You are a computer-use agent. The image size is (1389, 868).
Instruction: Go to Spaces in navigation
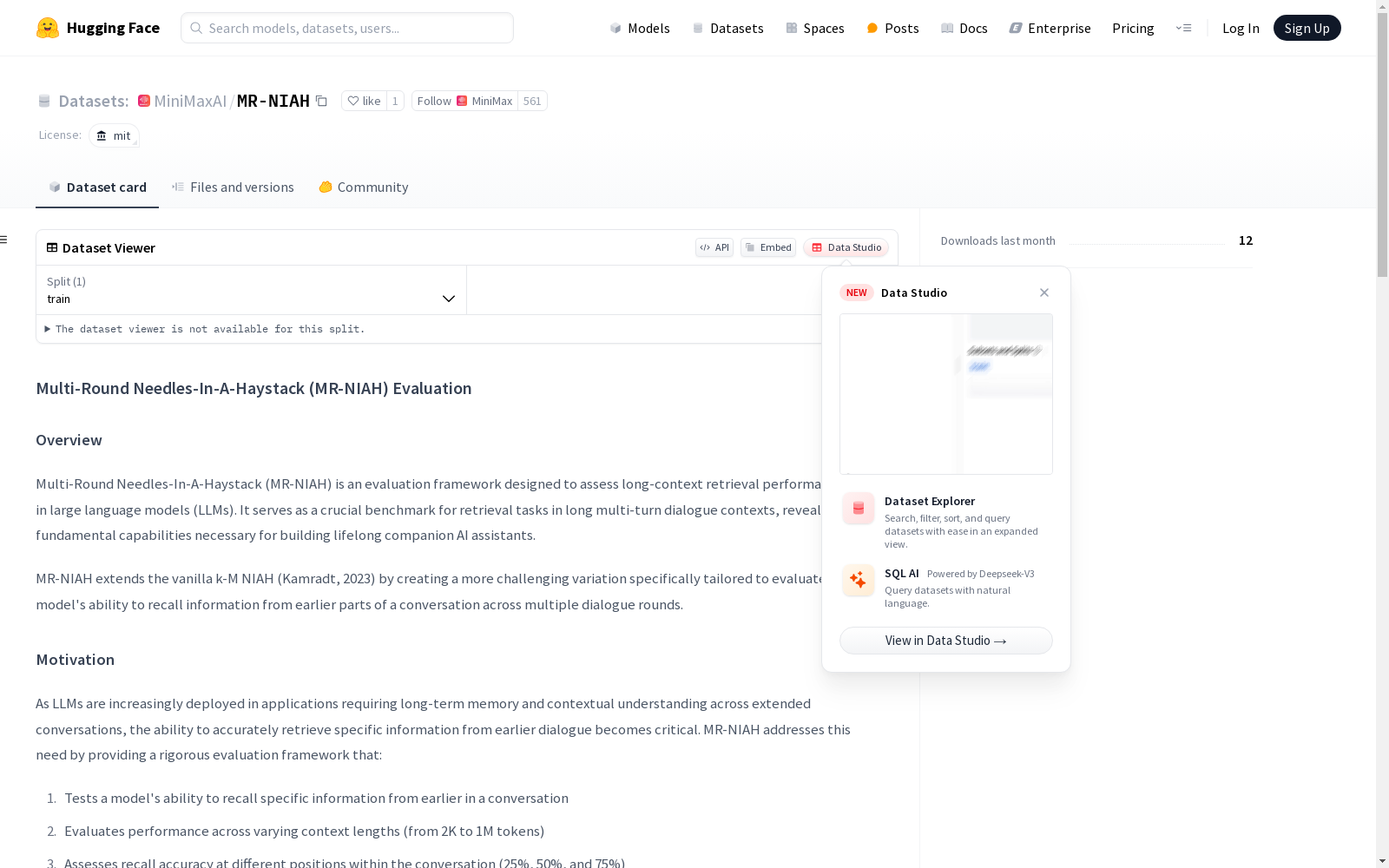(x=815, y=28)
